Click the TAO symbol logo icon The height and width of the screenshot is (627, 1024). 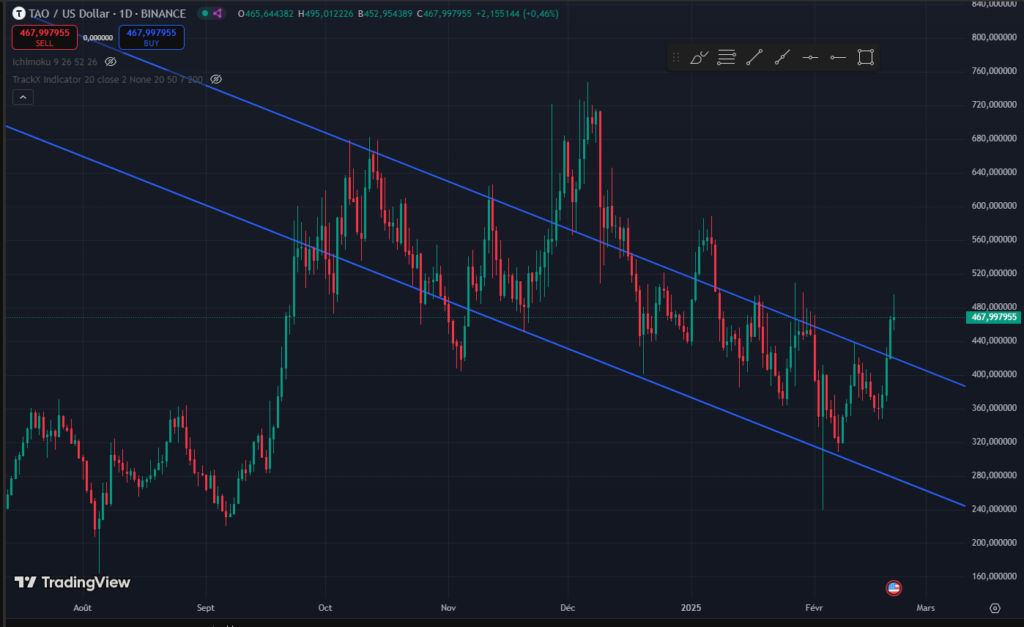coord(19,13)
